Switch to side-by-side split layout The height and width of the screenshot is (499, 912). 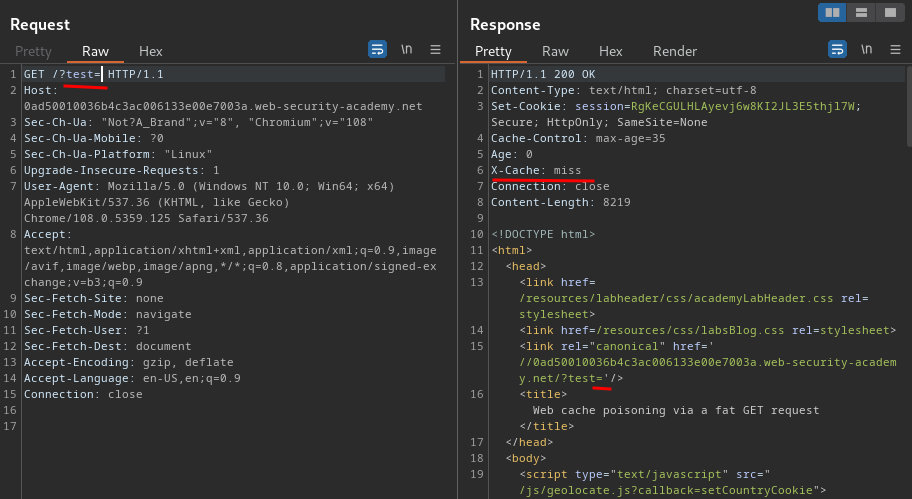point(832,12)
